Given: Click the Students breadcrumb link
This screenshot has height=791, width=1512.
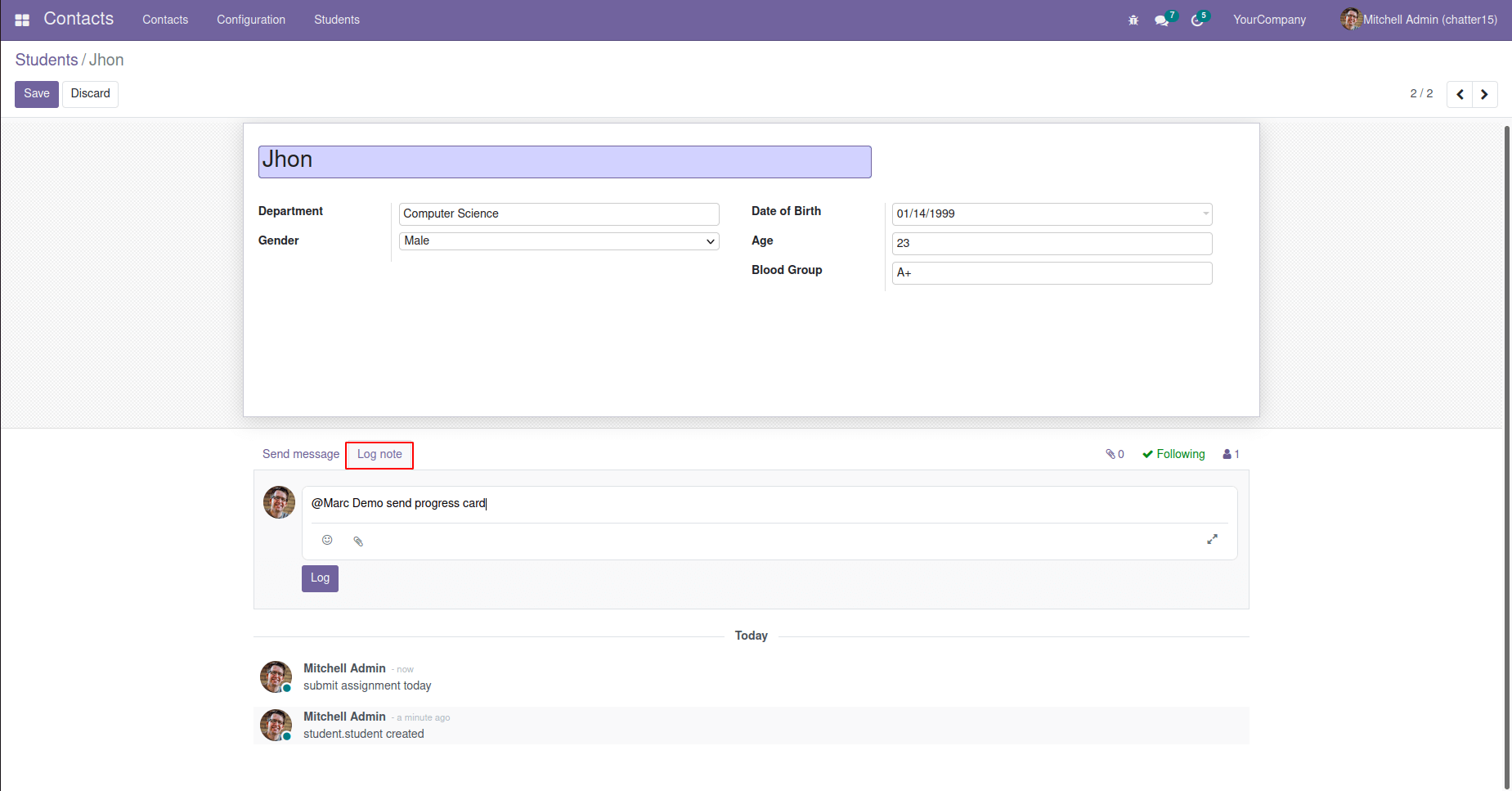Looking at the screenshot, I should click(47, 60).
